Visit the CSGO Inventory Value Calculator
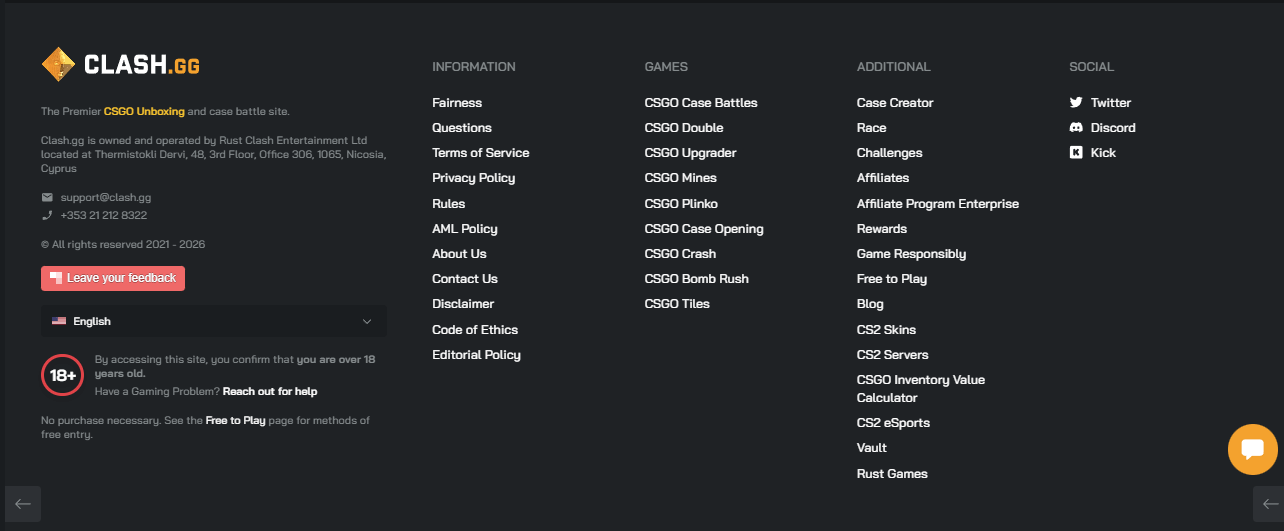 point(920,389)
